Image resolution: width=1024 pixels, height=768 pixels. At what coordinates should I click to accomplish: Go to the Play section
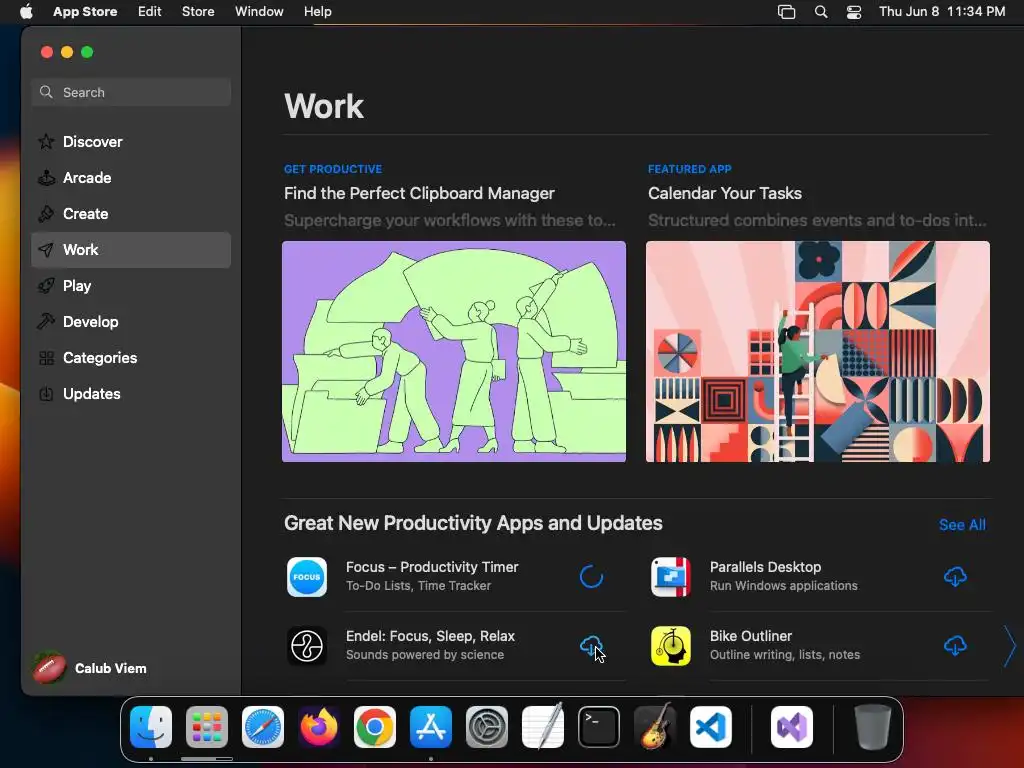[x=131, y=285]
